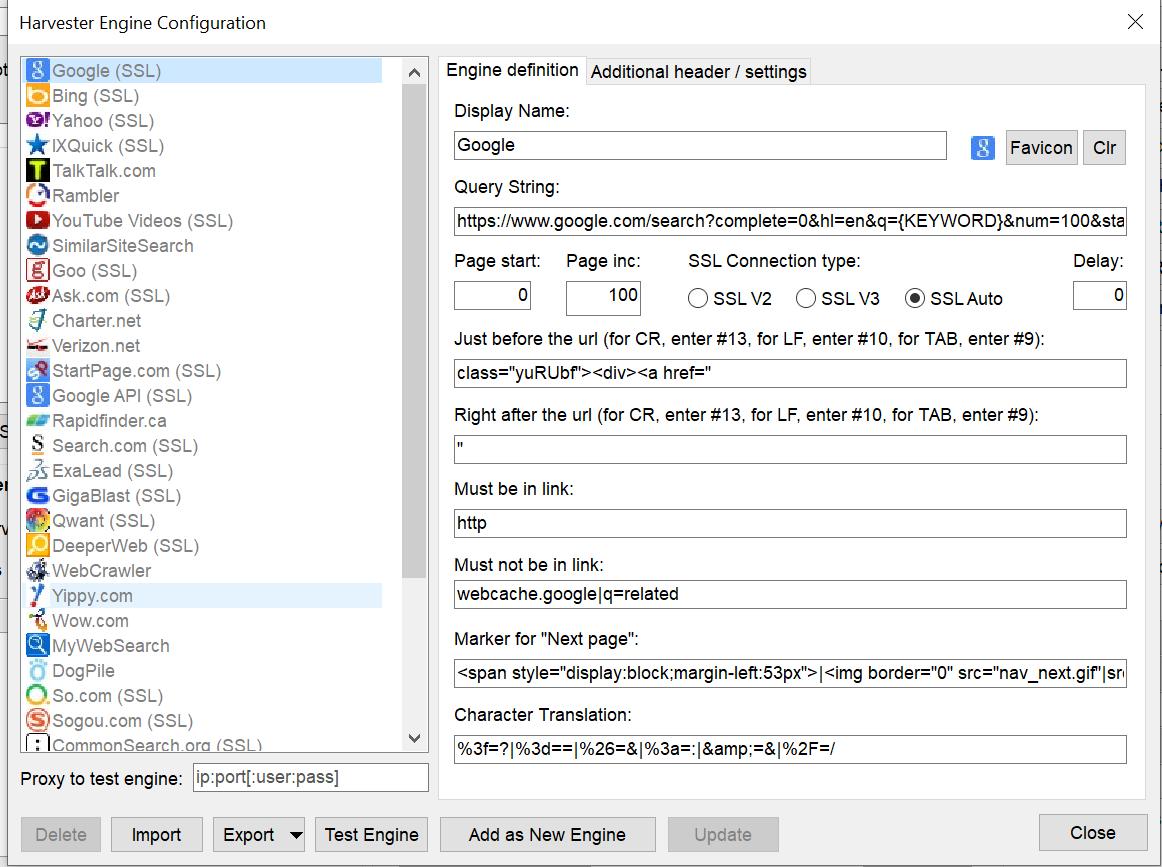The width and height of the screenshot is (1162, 867).
Task: Click the Page inc field
Action: 603,298
